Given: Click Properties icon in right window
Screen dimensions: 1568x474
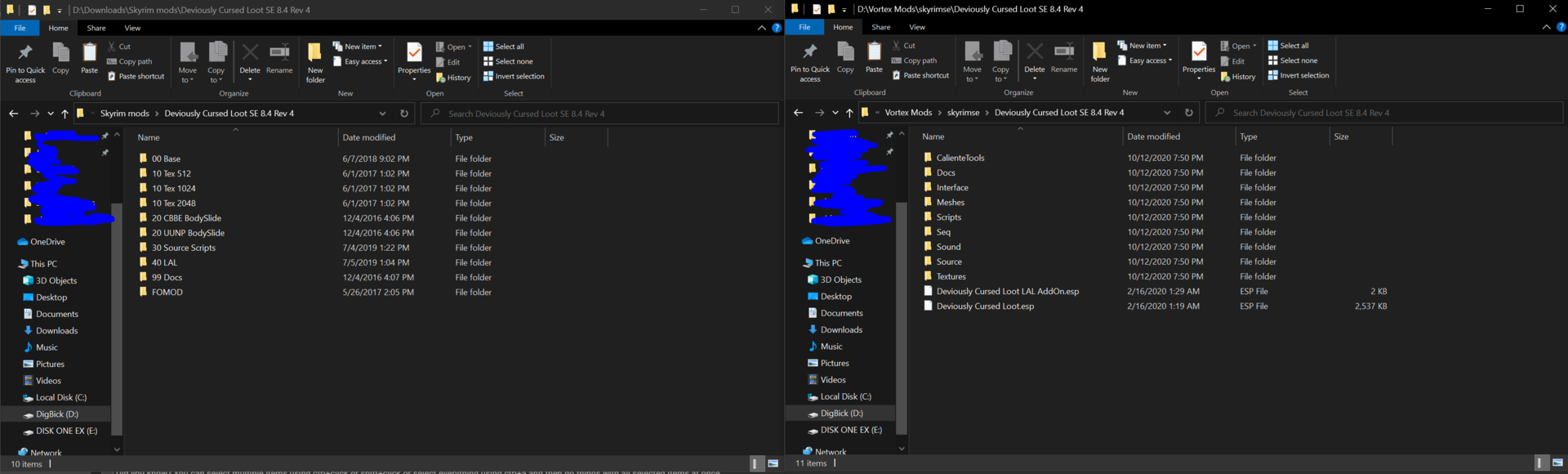Looking at the screenshot, I should 1199,58.
